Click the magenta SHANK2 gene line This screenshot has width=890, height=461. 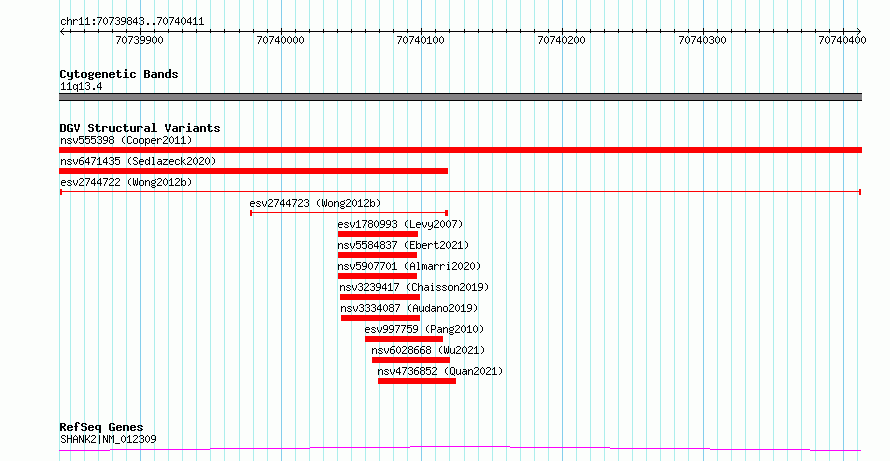[460, 449]
